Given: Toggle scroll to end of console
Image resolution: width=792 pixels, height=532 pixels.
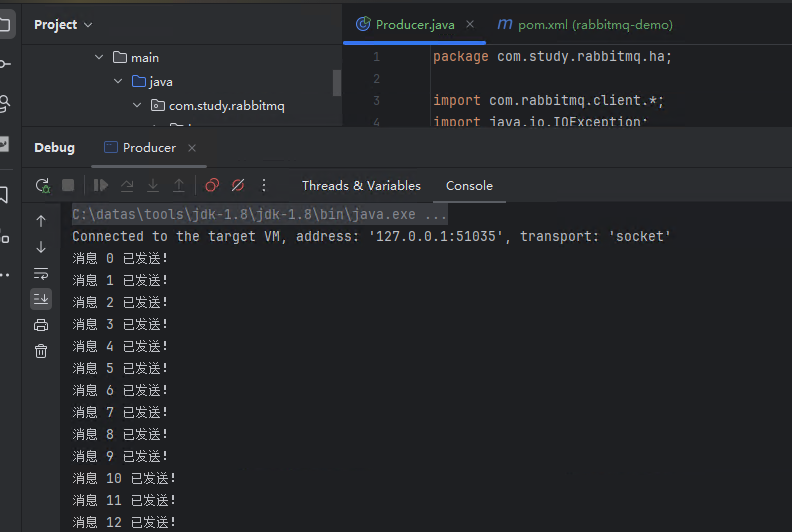Looking at the screenshot, I should point(41,299).
